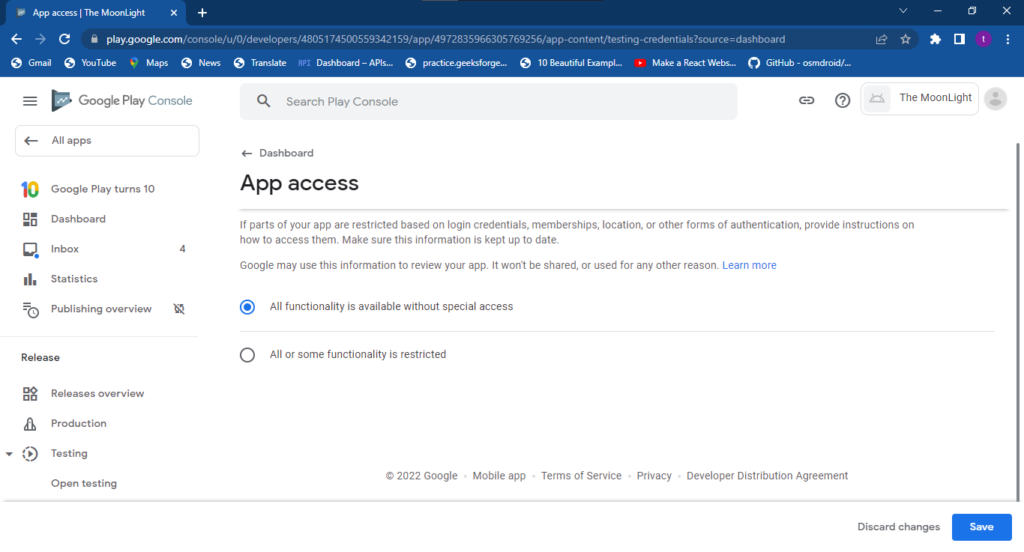
Task: Open the Developer Distribution Agreement link
Action: [x=767, y=476]
